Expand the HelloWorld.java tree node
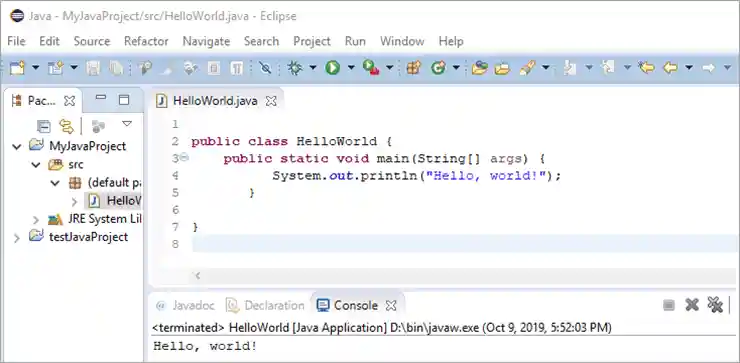 tap(74, 202)
